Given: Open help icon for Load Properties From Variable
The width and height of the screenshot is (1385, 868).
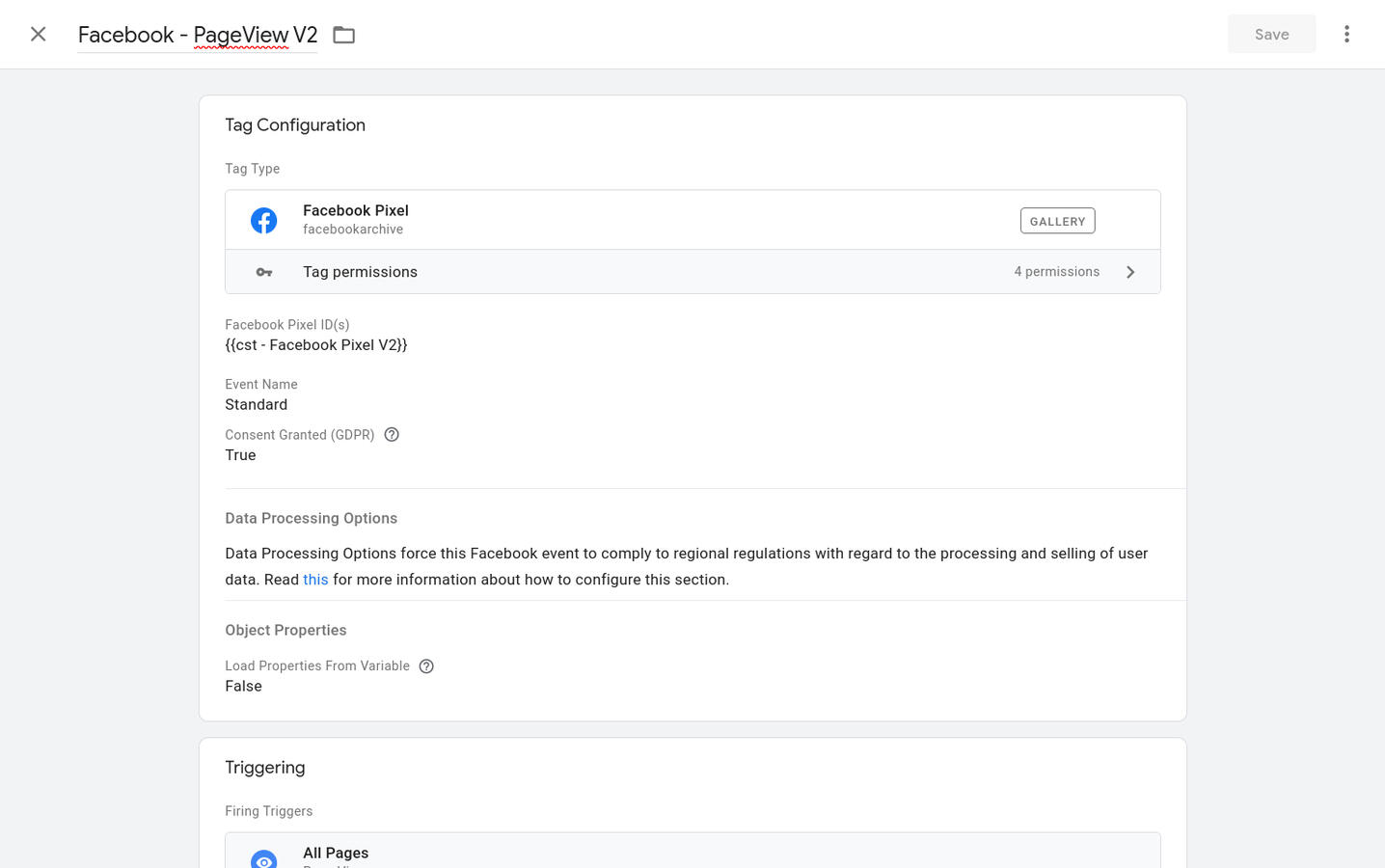Looking at the screenshot, I should pyautogui.click(x=426, y=666).
